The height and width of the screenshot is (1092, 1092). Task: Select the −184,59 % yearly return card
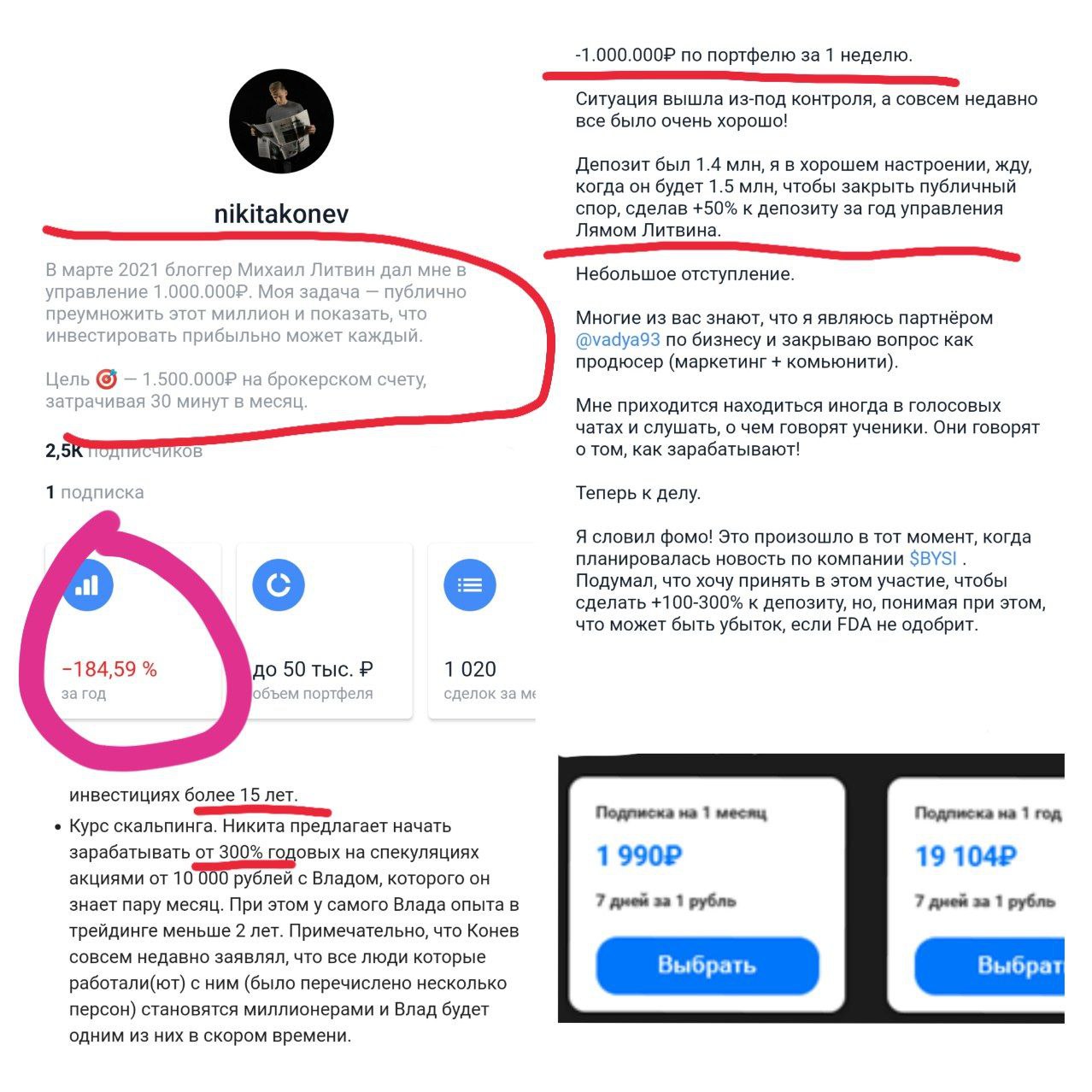[133, 631]
